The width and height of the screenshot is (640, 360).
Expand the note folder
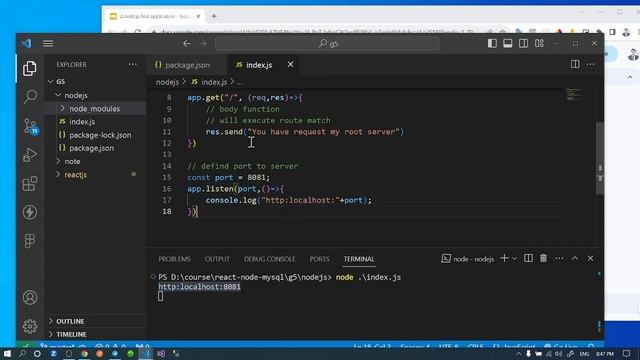(x=58, y=161)
